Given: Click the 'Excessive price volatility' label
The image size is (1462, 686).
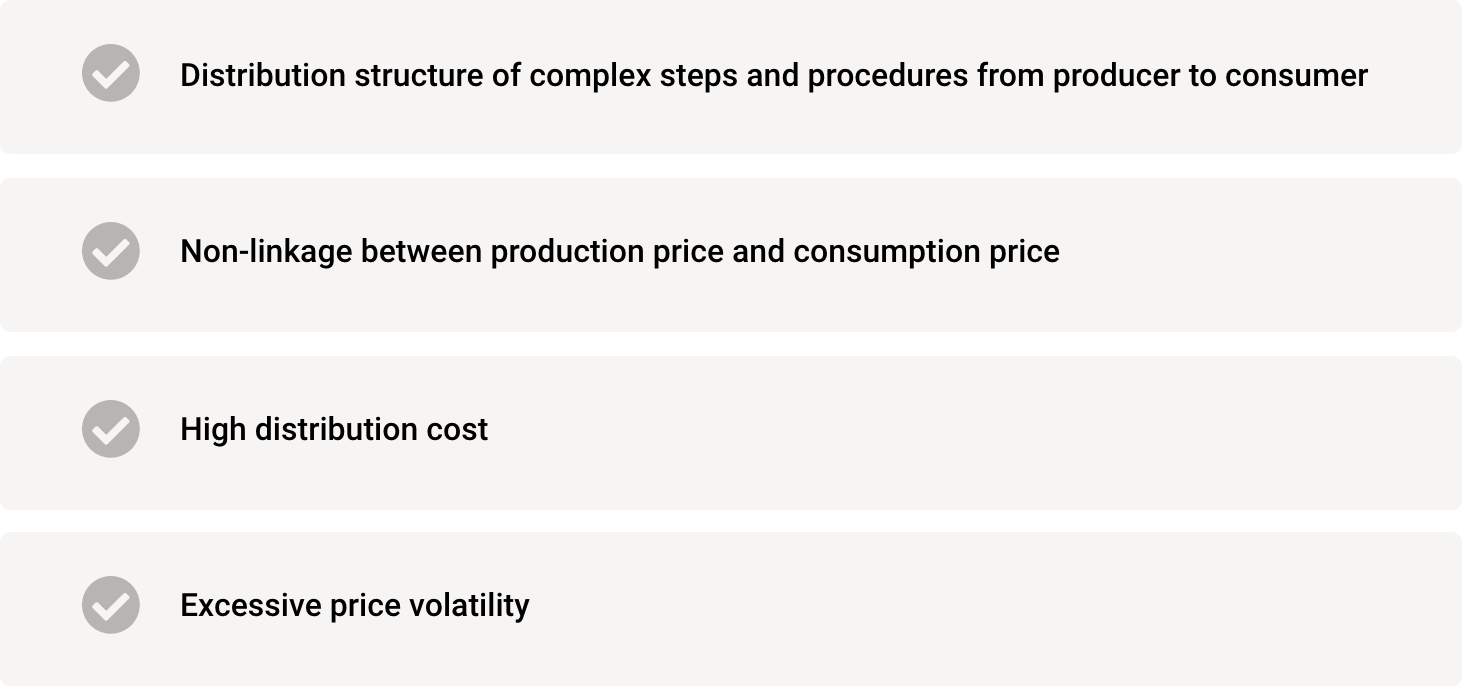Looking at the screenshot, I should pos(355,605).
